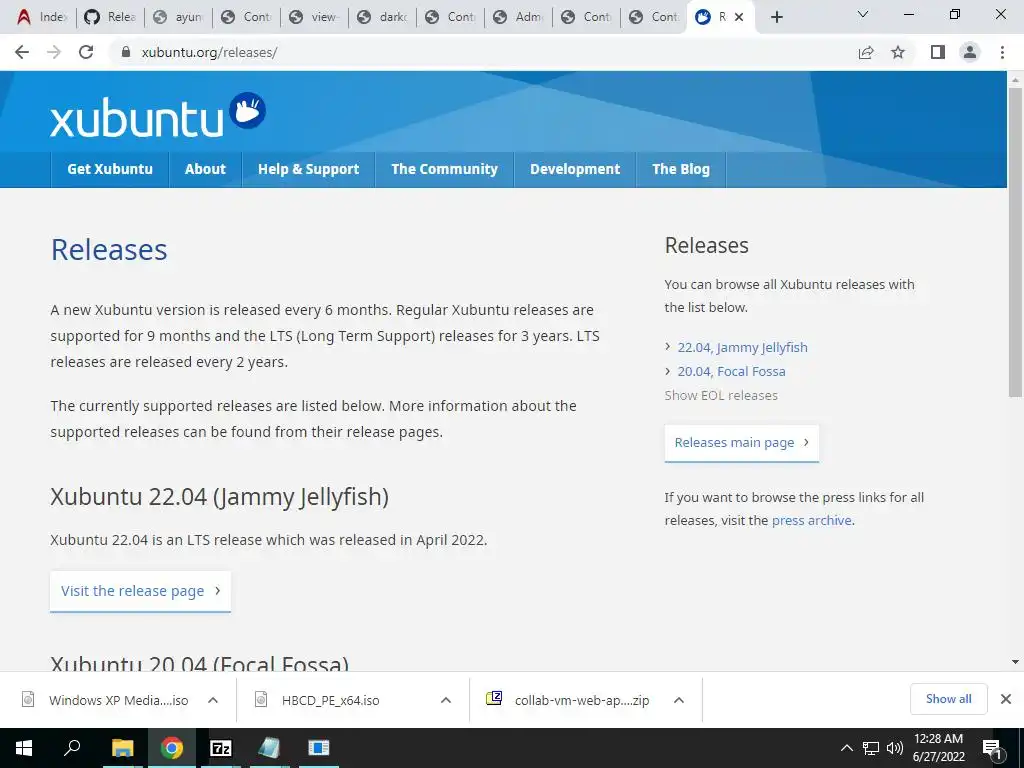Open the press archive link

(x=812, y=520)
